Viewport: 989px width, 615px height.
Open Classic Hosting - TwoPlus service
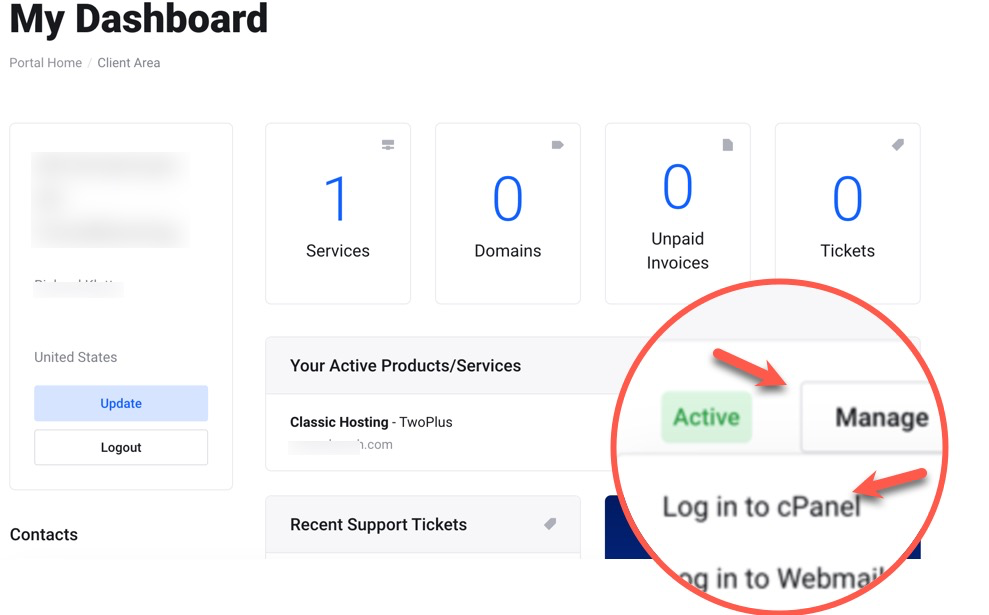point(371,422)
